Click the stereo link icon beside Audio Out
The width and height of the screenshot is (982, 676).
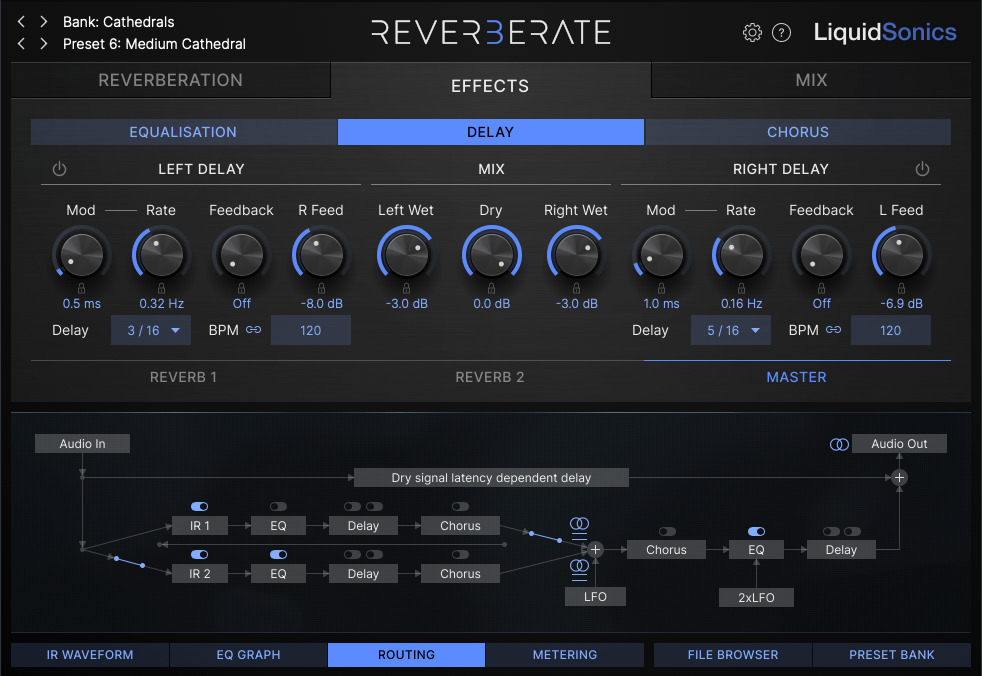click(839, 444)
